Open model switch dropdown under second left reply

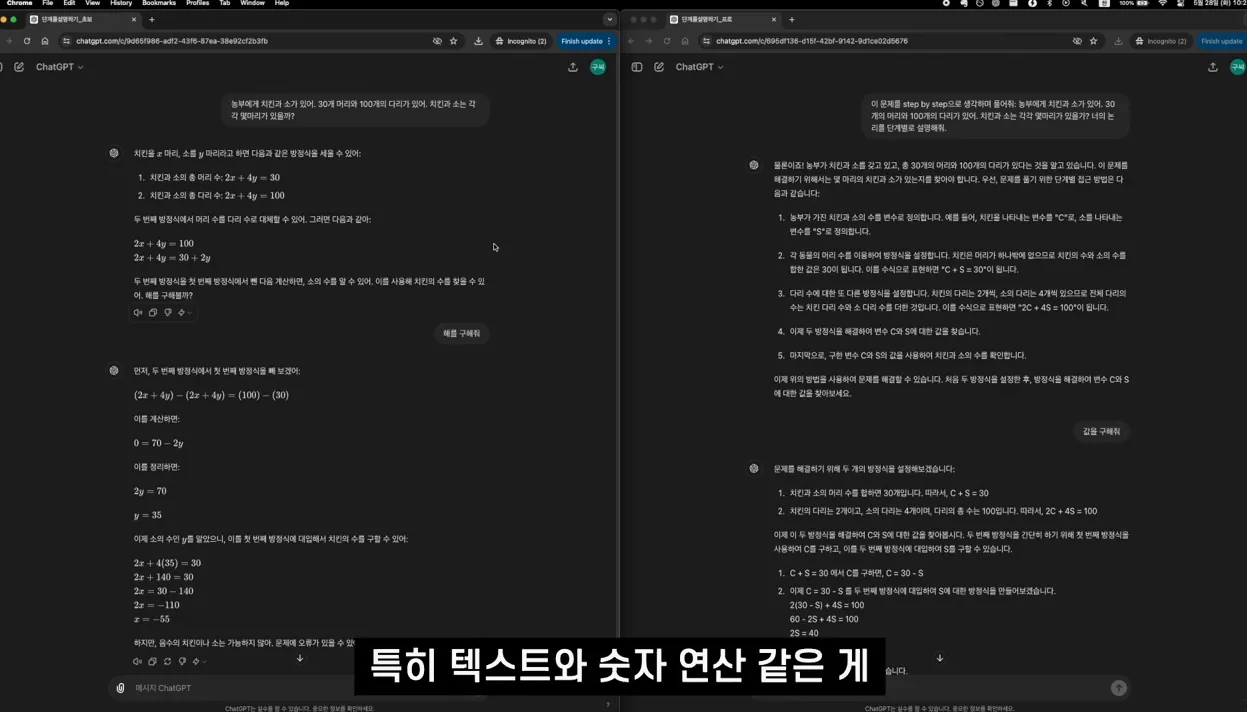click(199, 661)
